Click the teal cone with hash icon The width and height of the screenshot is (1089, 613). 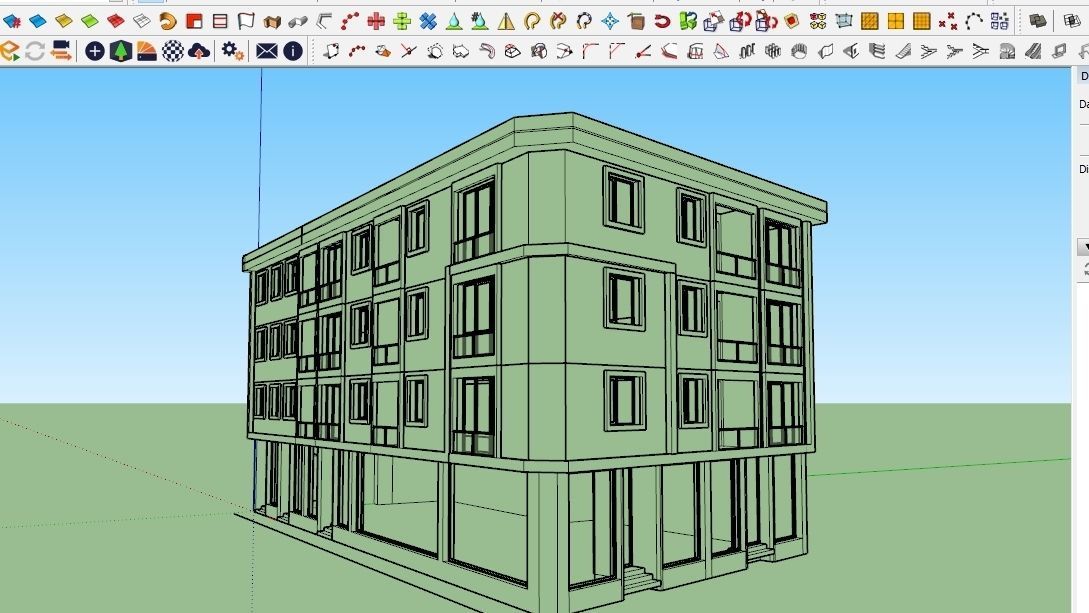pos(480,22)
